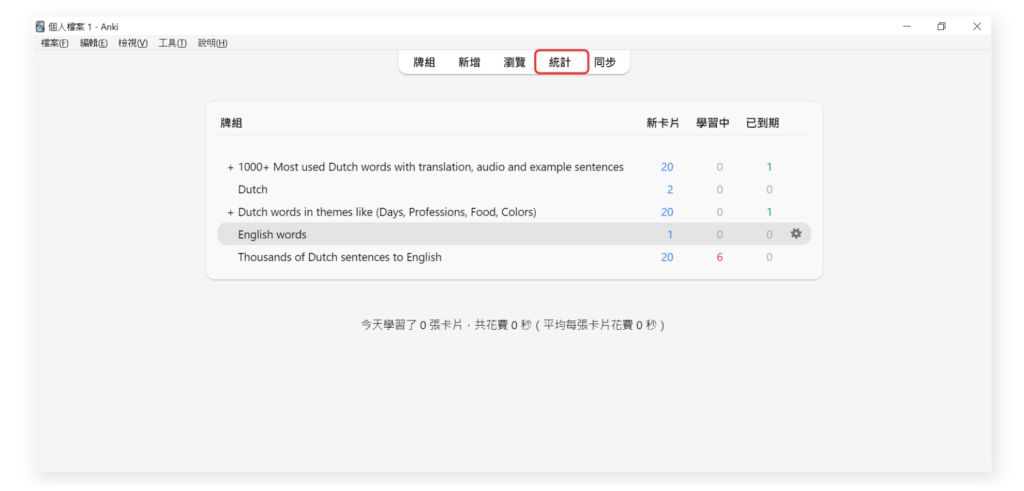The image size is (1024, 491).
Task: Open the 檔案 (File) menu
Action: coord(55,43)
